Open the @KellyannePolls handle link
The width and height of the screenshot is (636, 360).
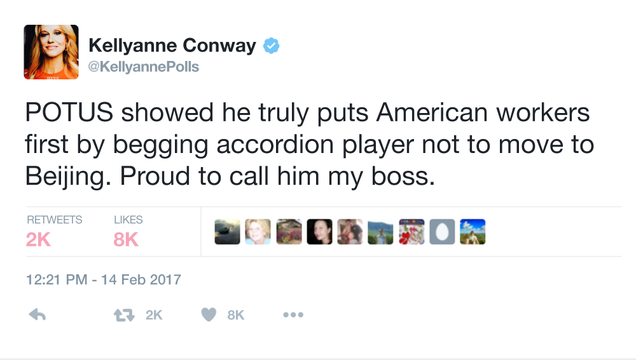click(x=144, y=66)
